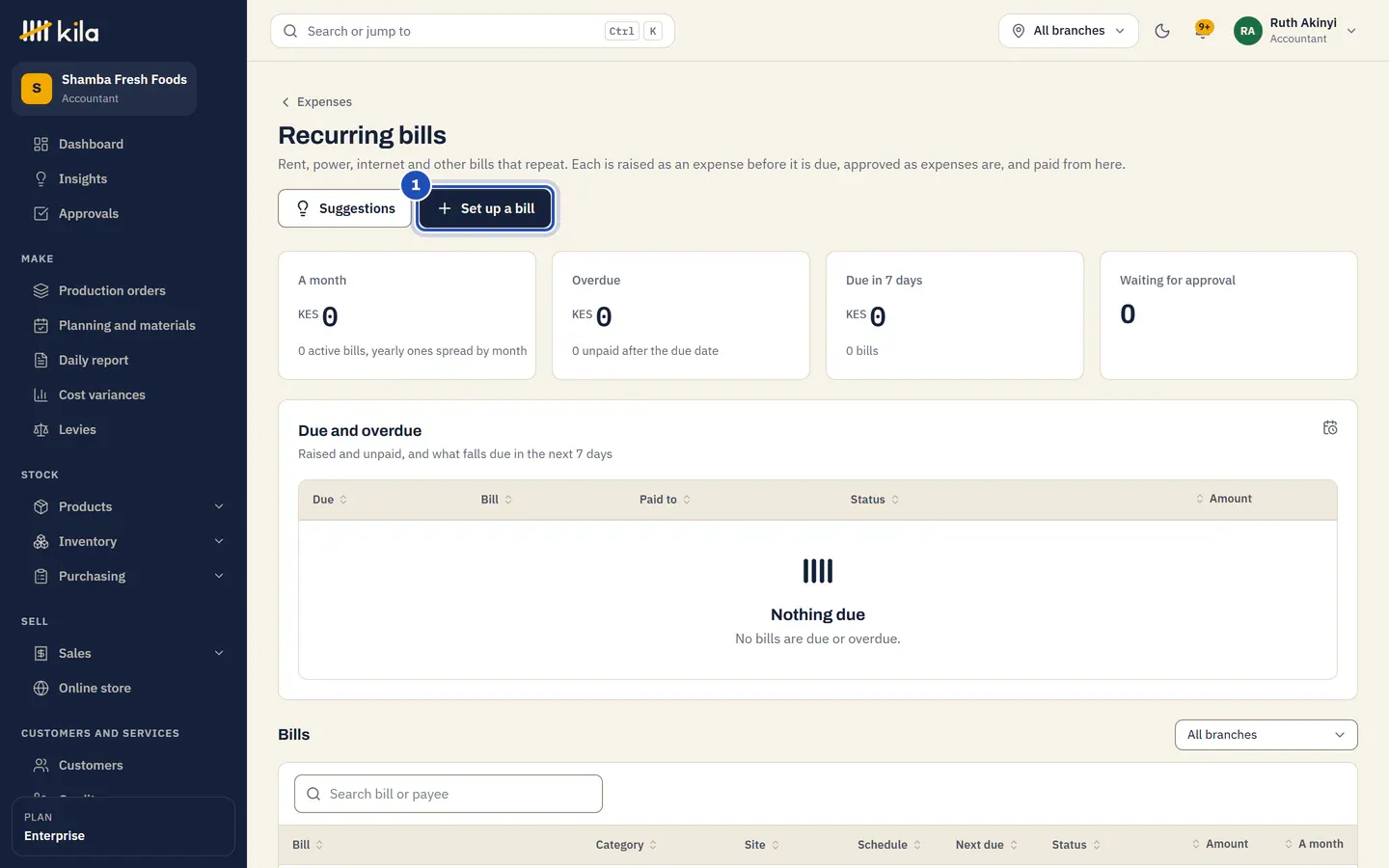Image resolution: width=1389 pixels, height=868 pixels.
Task: Sort Bills table by A month column
Action: pos(1314,844)
